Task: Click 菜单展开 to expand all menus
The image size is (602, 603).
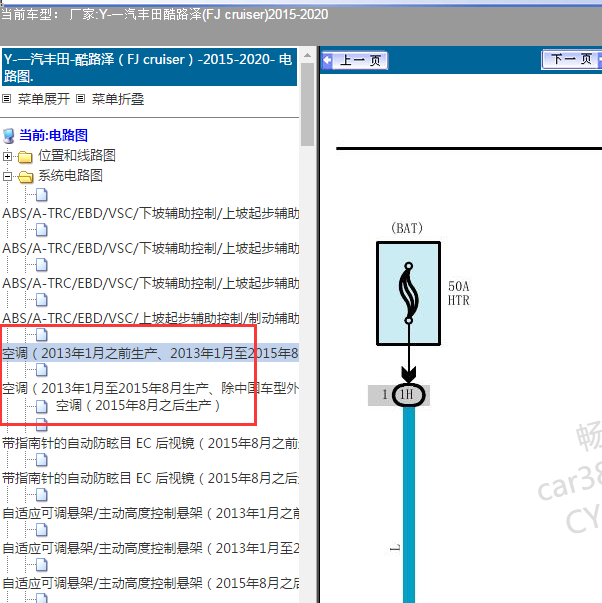Action: pos(44,99)
